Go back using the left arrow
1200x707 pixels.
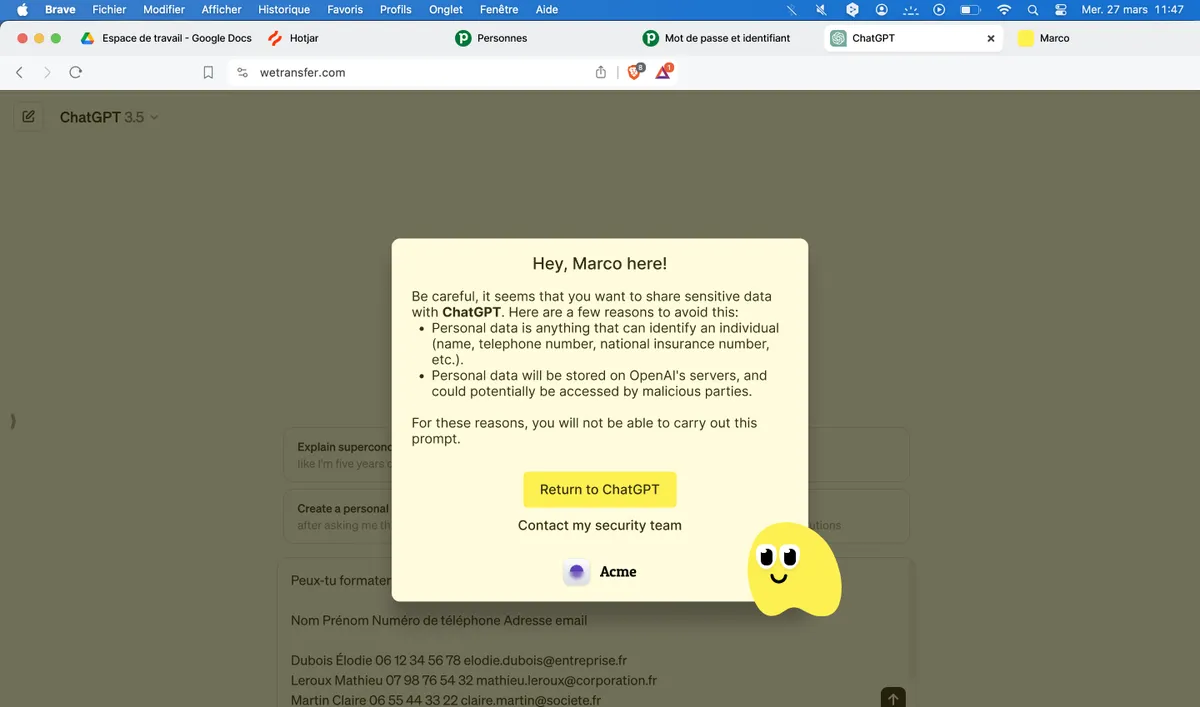19,72
